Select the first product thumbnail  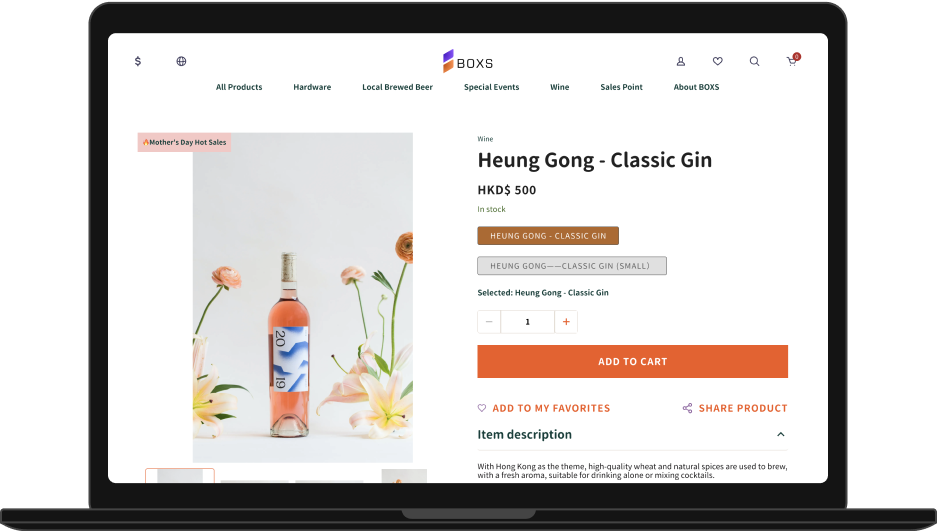coord(180,475)
